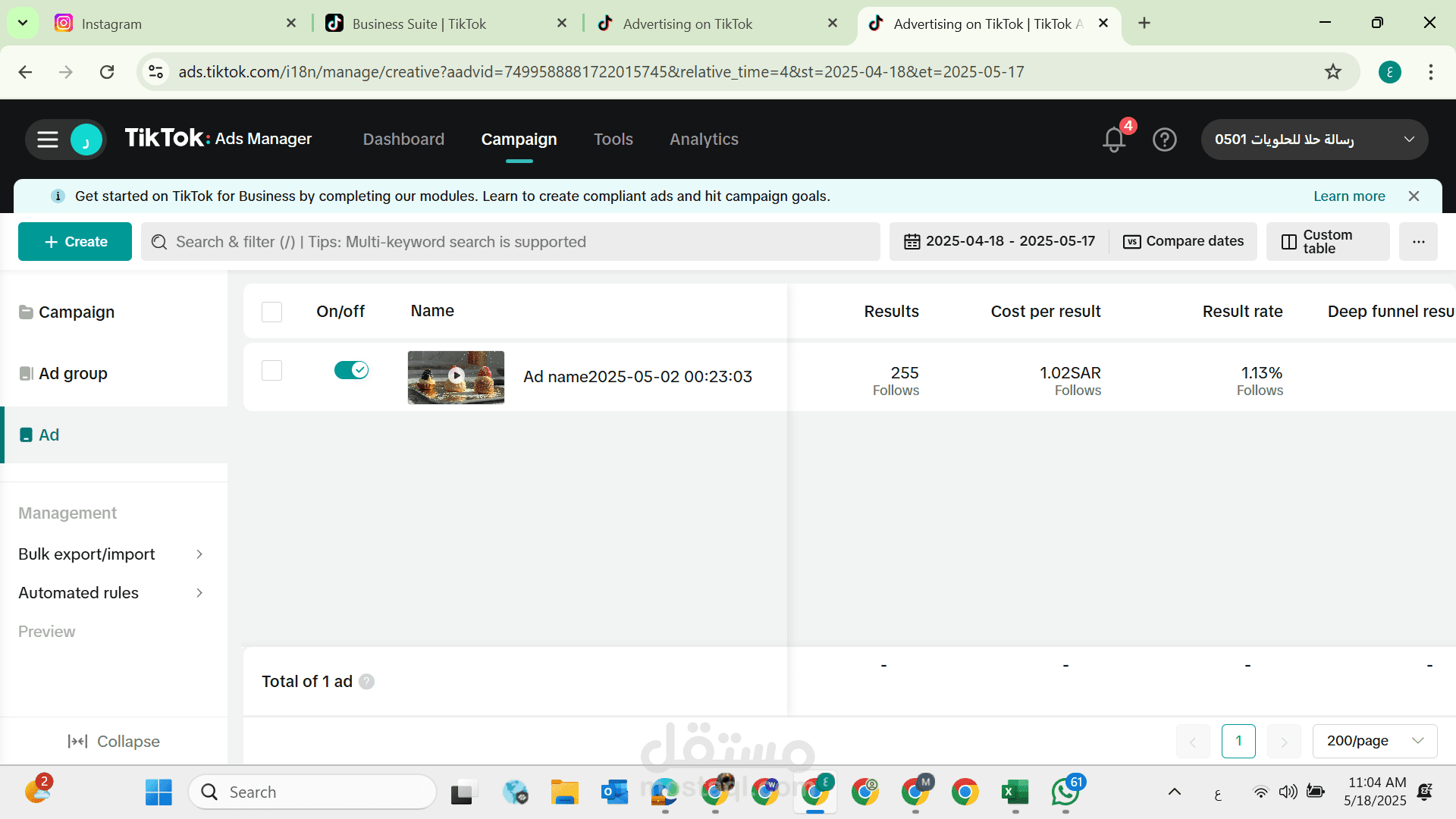The image size is (1456, 819).
Task: Click the Create button
Action: [75, 242]
